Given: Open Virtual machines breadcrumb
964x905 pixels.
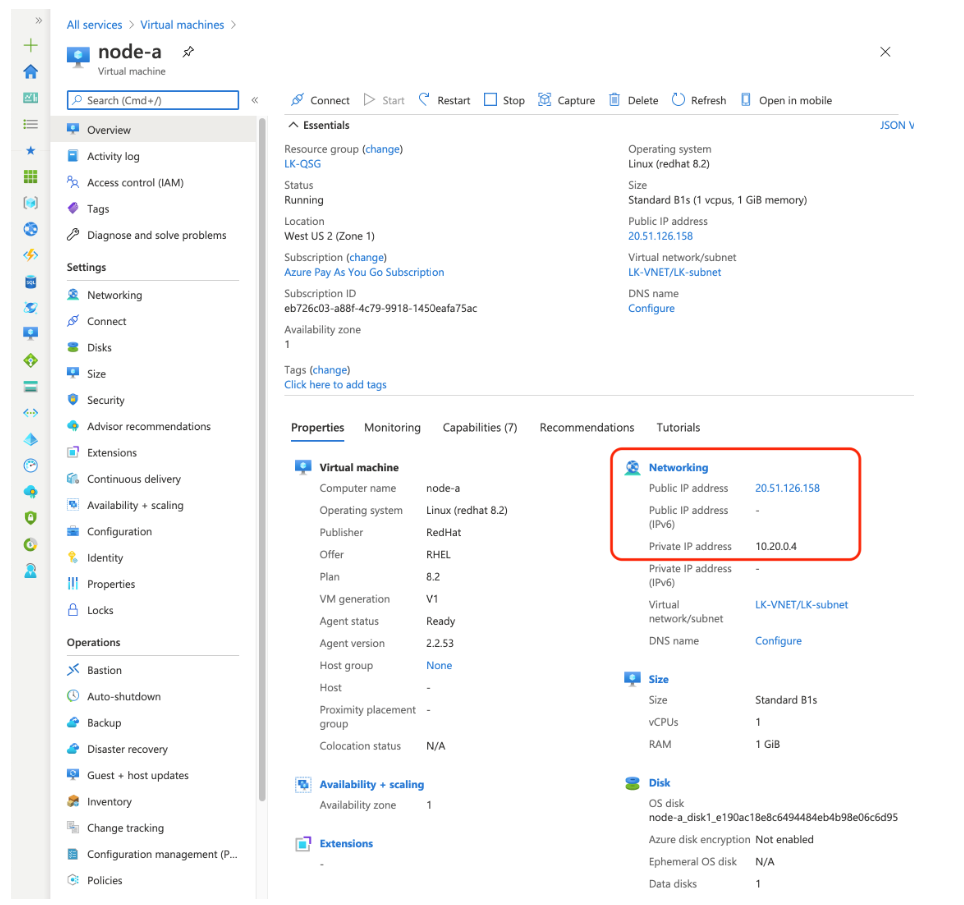Looking at the screenshot, I should pos(182,25).
